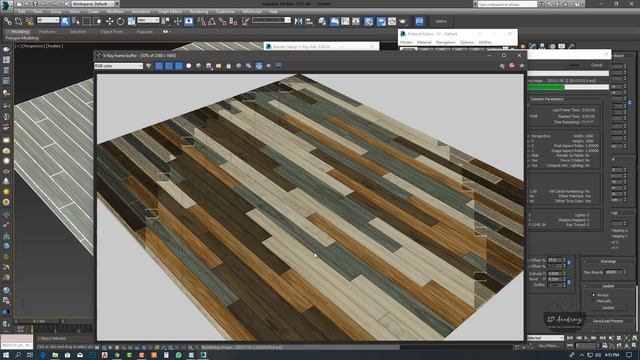Click the Max Boards input field
Viewport: 640px width, 360px height.
[x=613, y=272]
